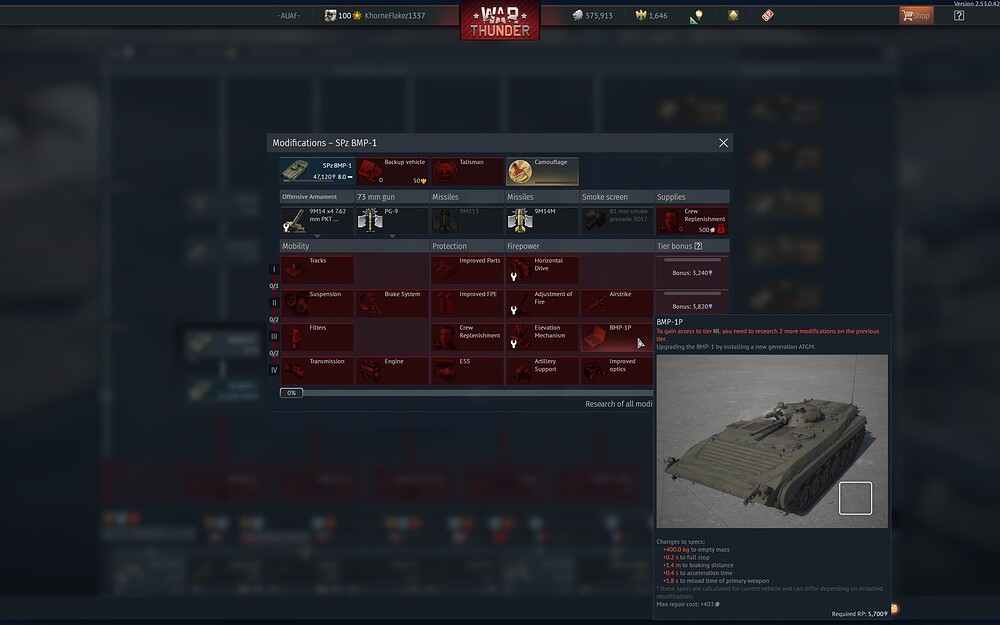The width and height of the screenshot is (1000, 625).
Task: Open the Camouflage option
Action: (x=542, y=171)
